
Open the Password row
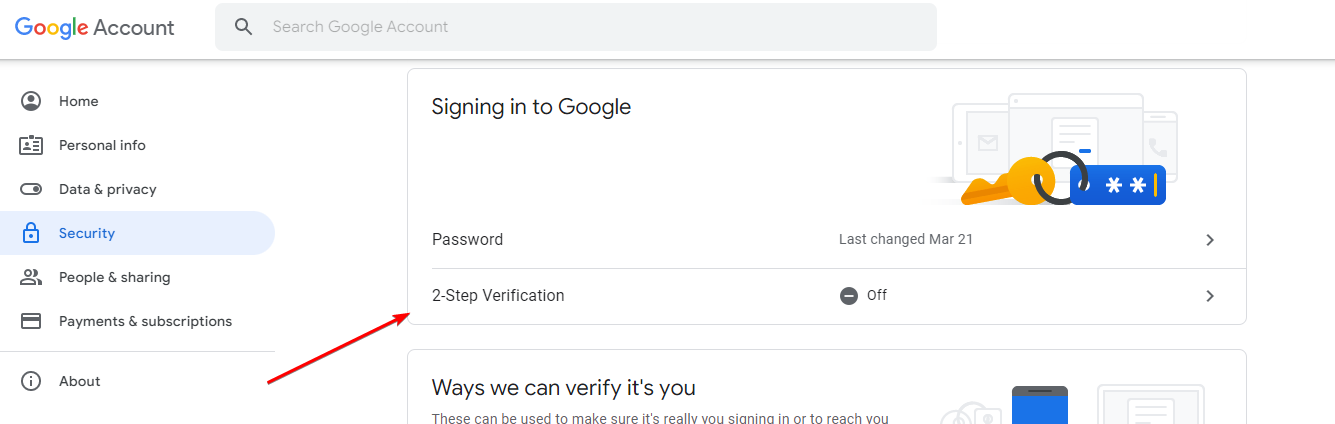pyautogui.click(x=468, y=240)
